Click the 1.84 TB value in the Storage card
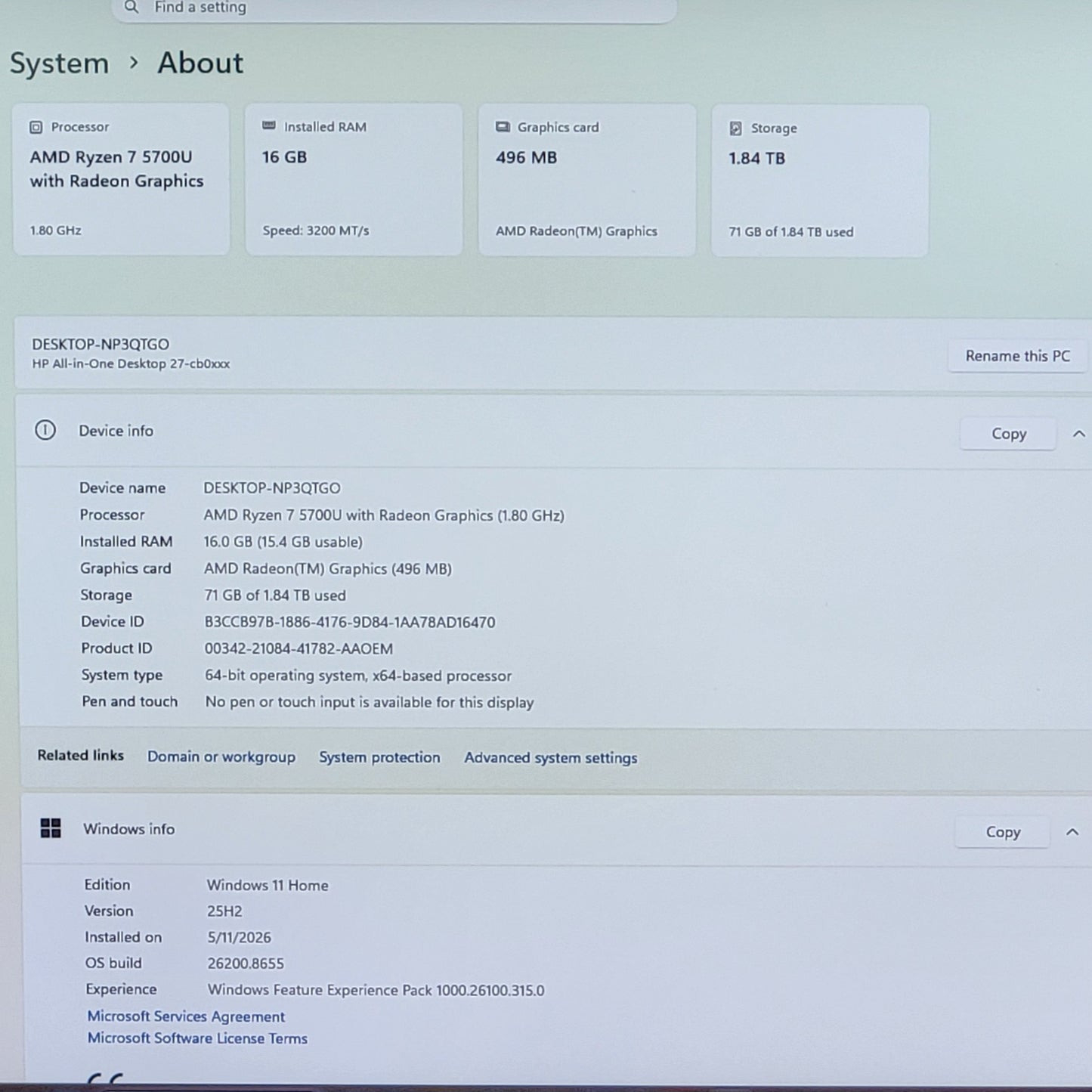 [756, 159]
